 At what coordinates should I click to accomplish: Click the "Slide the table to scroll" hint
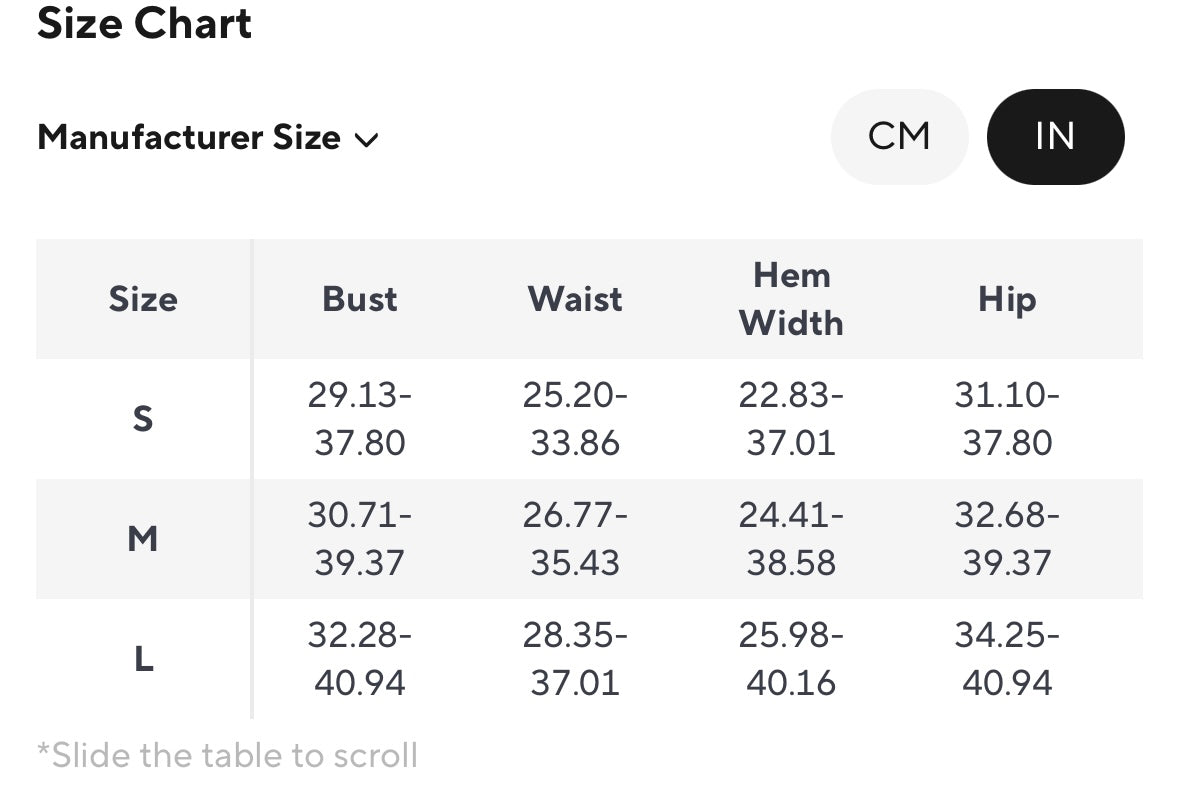pos(227,755)
